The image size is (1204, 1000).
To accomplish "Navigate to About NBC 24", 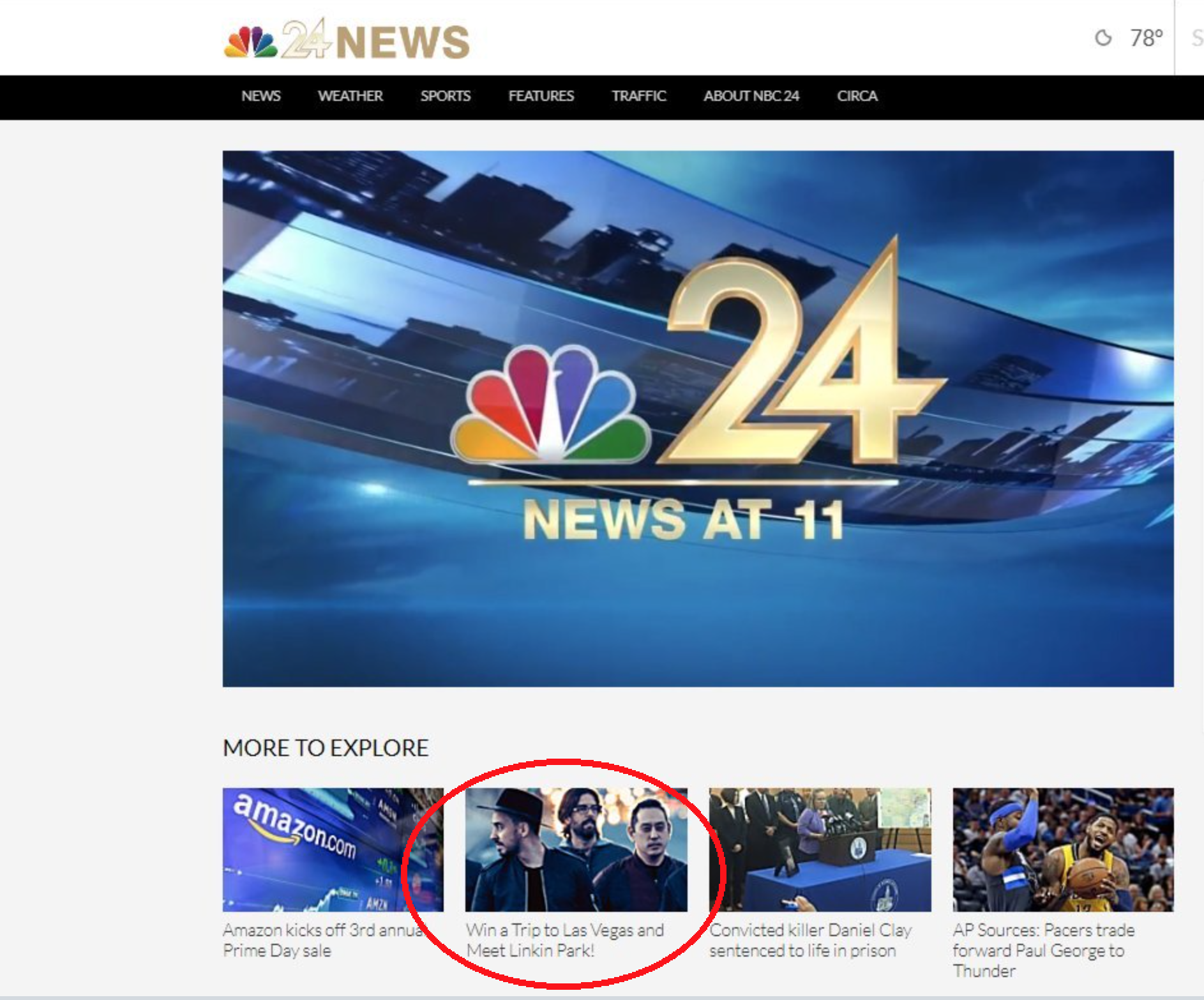I will [751, 96].
